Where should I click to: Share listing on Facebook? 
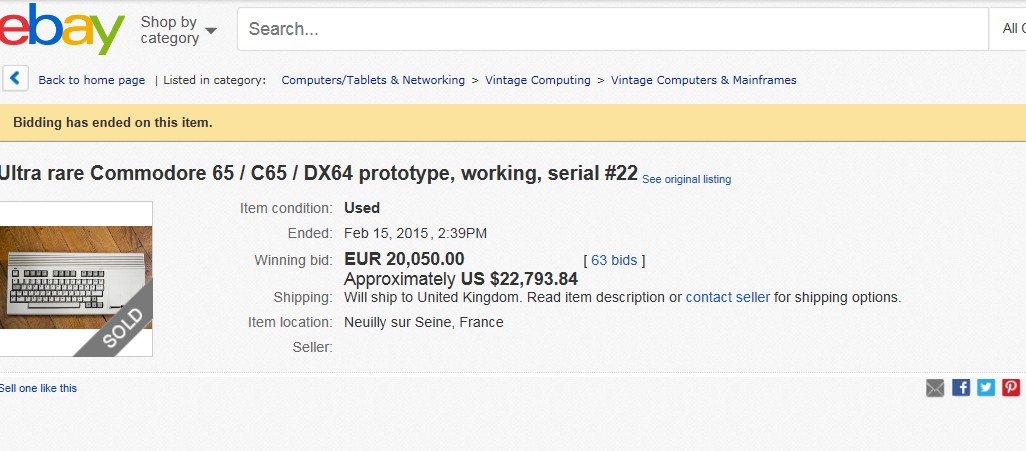[961, 388]
